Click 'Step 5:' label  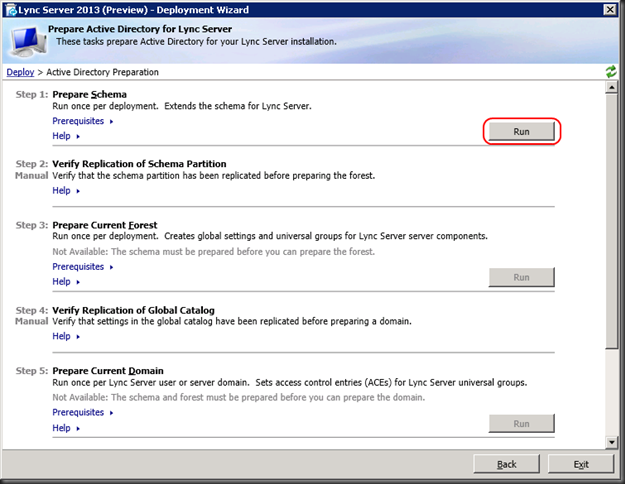click(x=32, y=371)
